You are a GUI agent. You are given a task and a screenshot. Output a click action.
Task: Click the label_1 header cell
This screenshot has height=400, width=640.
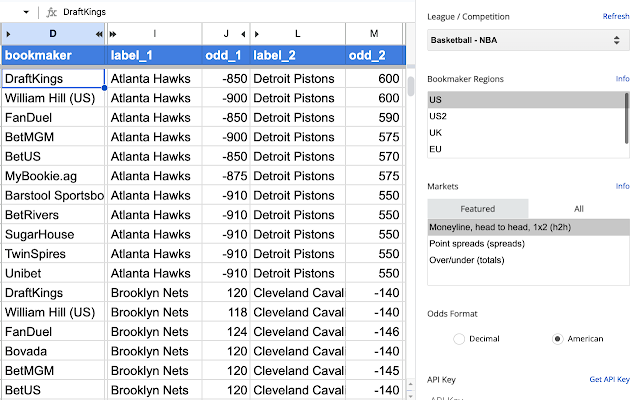click(154, 55)
